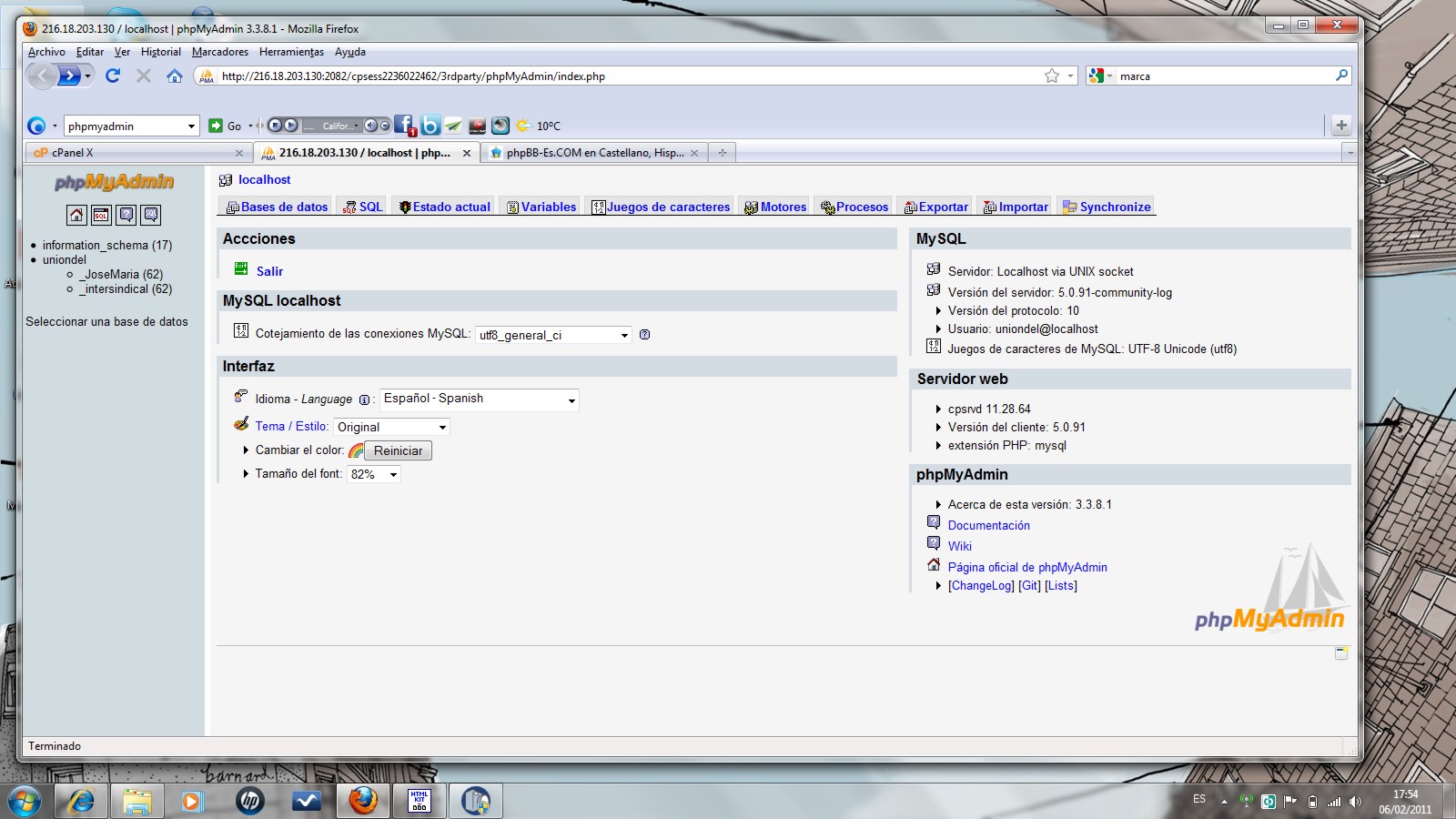Open the Herramientas menu

click(x=291, y=52)
